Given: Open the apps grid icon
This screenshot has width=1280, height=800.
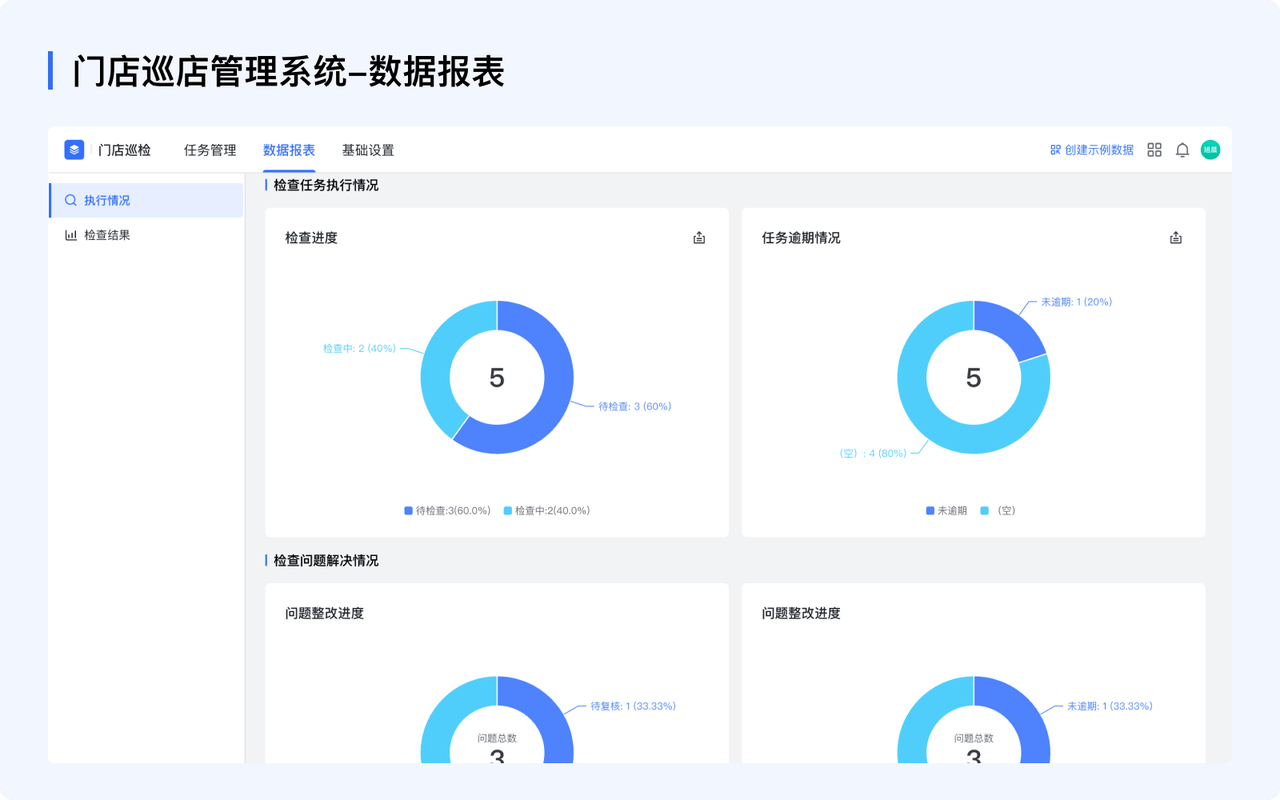Looking at the screenshot, I should point(1154,150).
